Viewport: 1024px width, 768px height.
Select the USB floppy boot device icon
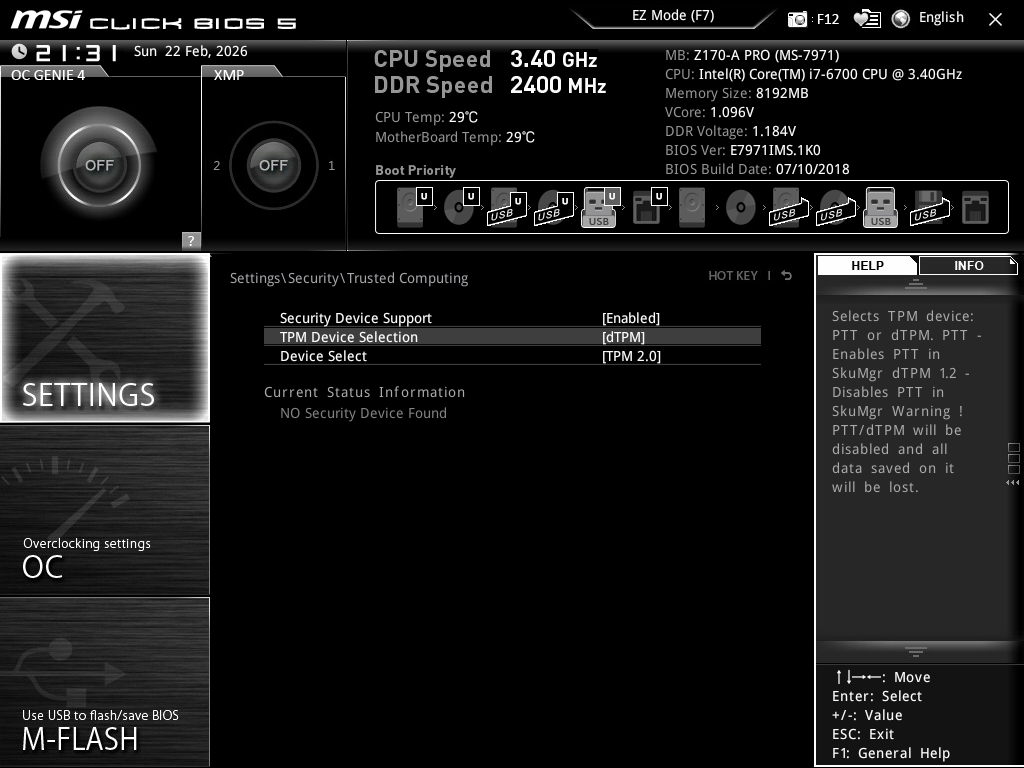click(x=929, y=208)
